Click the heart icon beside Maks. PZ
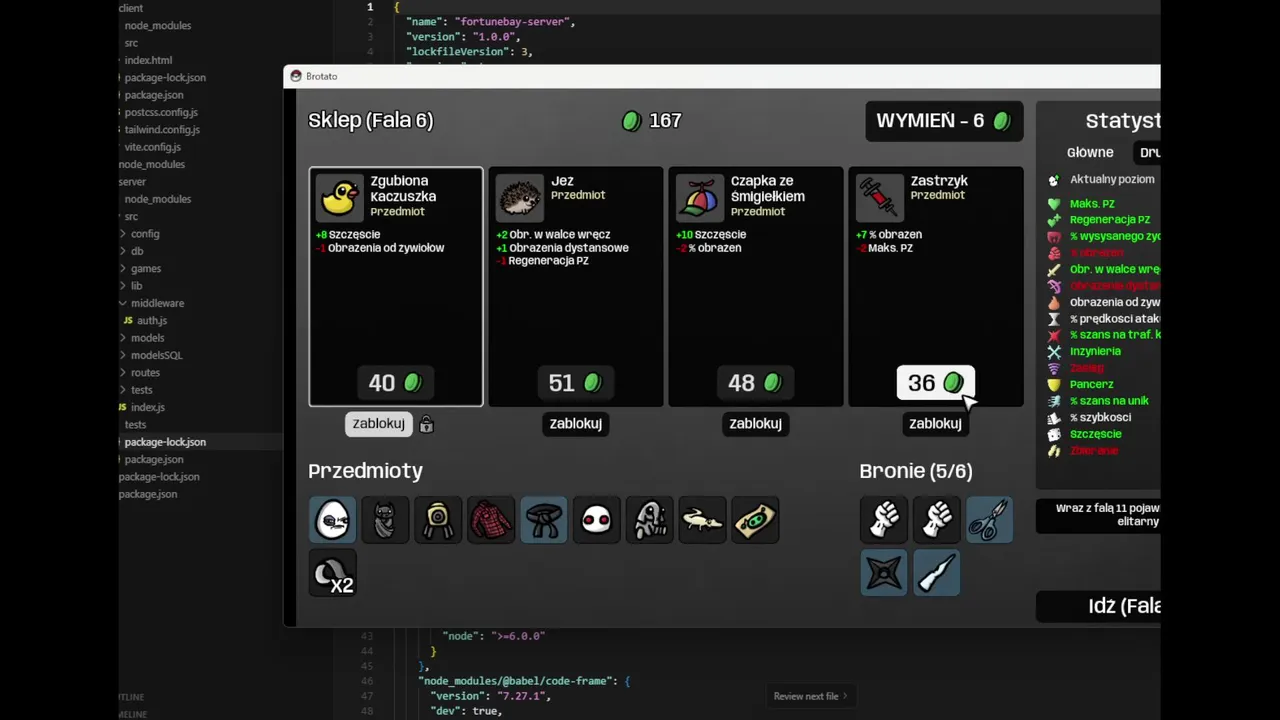1280x720 pixels. 1054,204
